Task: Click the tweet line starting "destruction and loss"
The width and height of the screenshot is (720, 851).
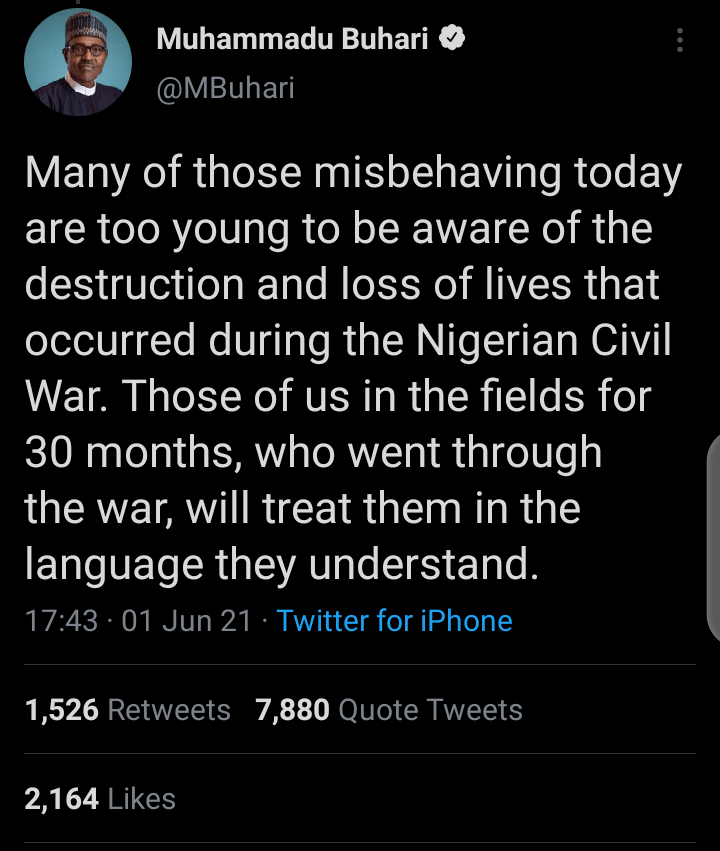Action: coord(341,285)
